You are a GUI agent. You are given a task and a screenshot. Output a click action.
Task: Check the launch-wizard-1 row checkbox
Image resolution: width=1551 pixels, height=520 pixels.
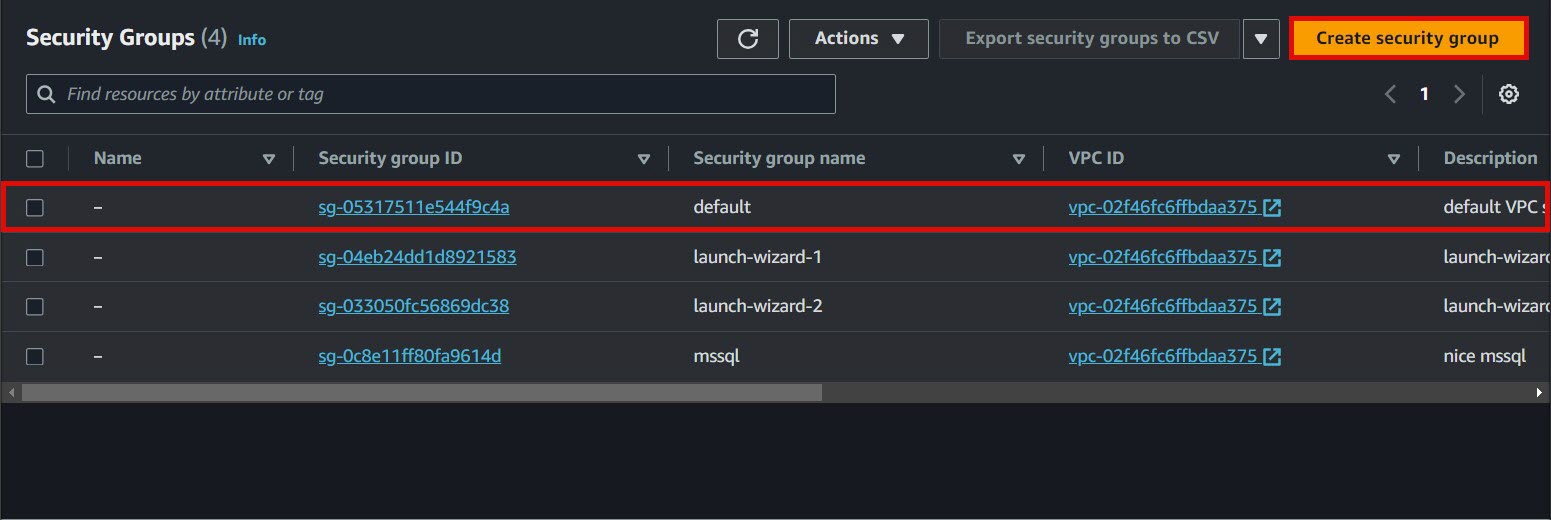coord(35,257)
